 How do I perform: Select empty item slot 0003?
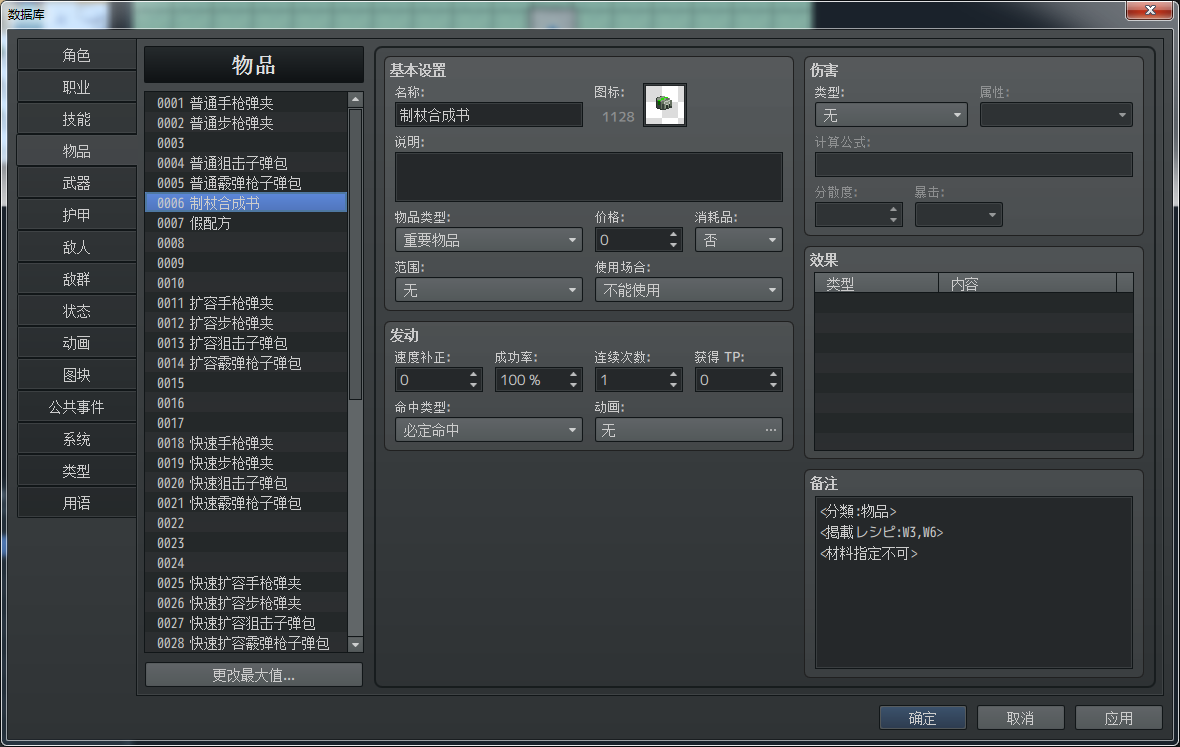pos(246,143)
